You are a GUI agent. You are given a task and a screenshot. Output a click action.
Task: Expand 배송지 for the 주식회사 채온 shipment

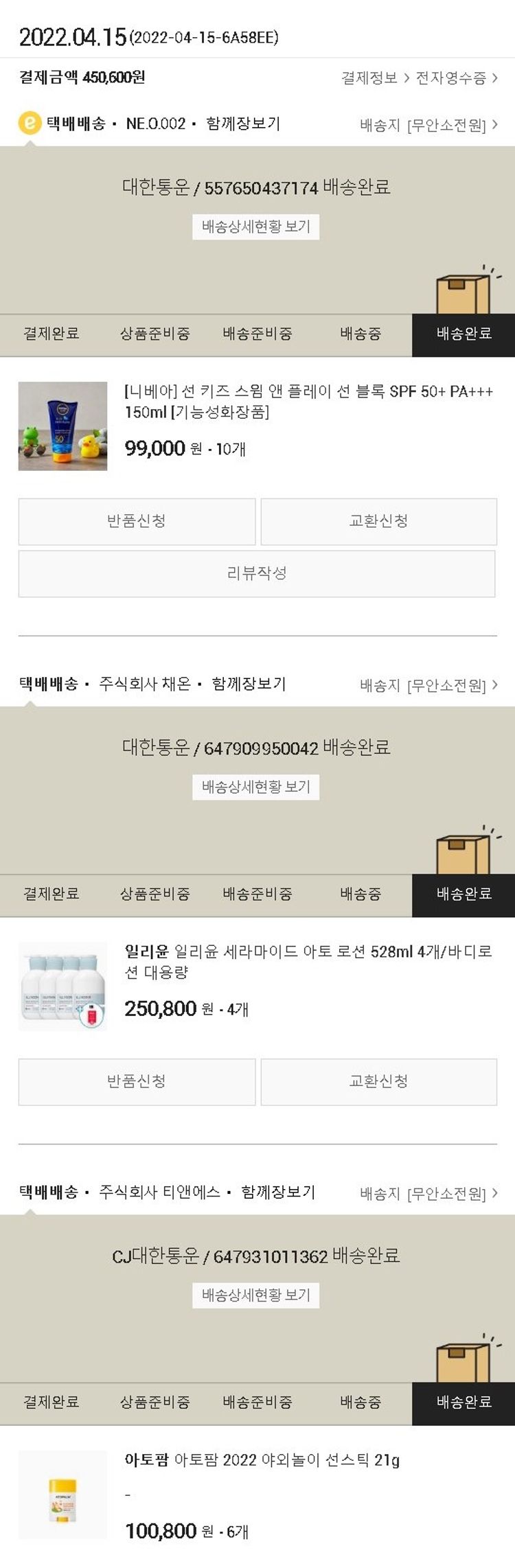(x=428, y=685)
